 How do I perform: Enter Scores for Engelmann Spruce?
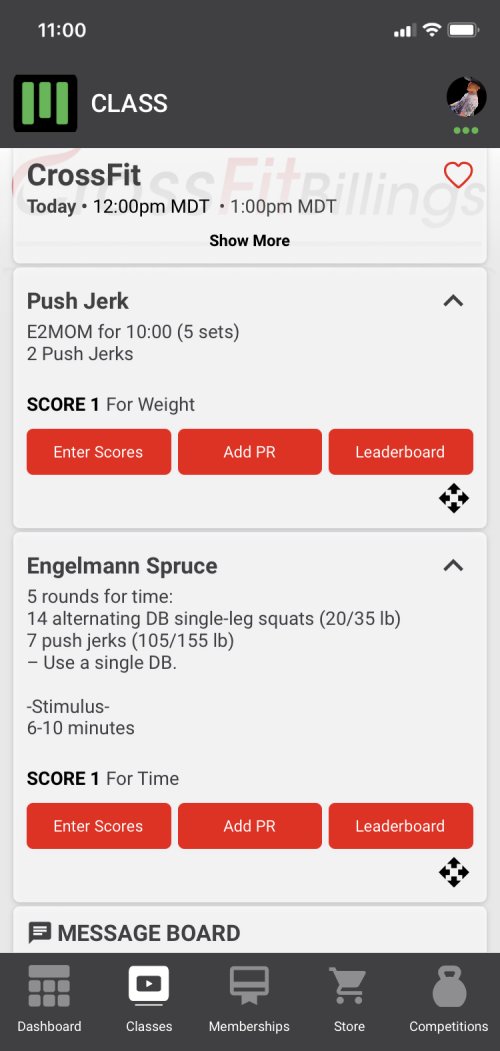click(x=99, y=826)
